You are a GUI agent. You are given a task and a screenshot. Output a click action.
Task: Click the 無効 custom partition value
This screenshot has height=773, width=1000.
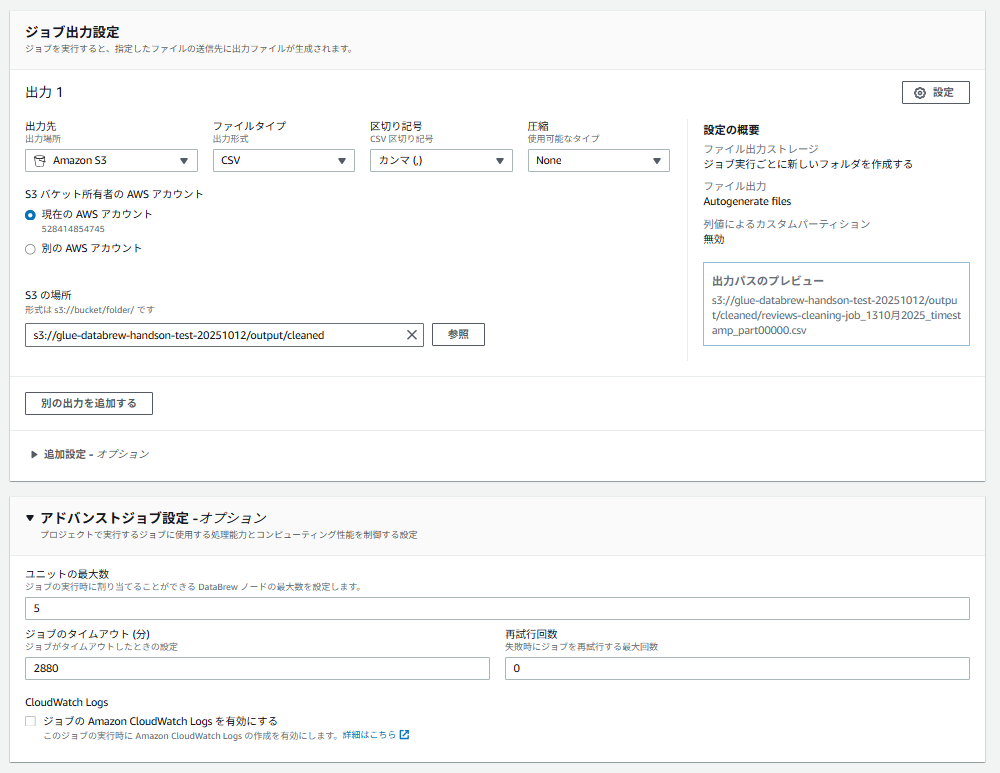[x=714, y=239]
